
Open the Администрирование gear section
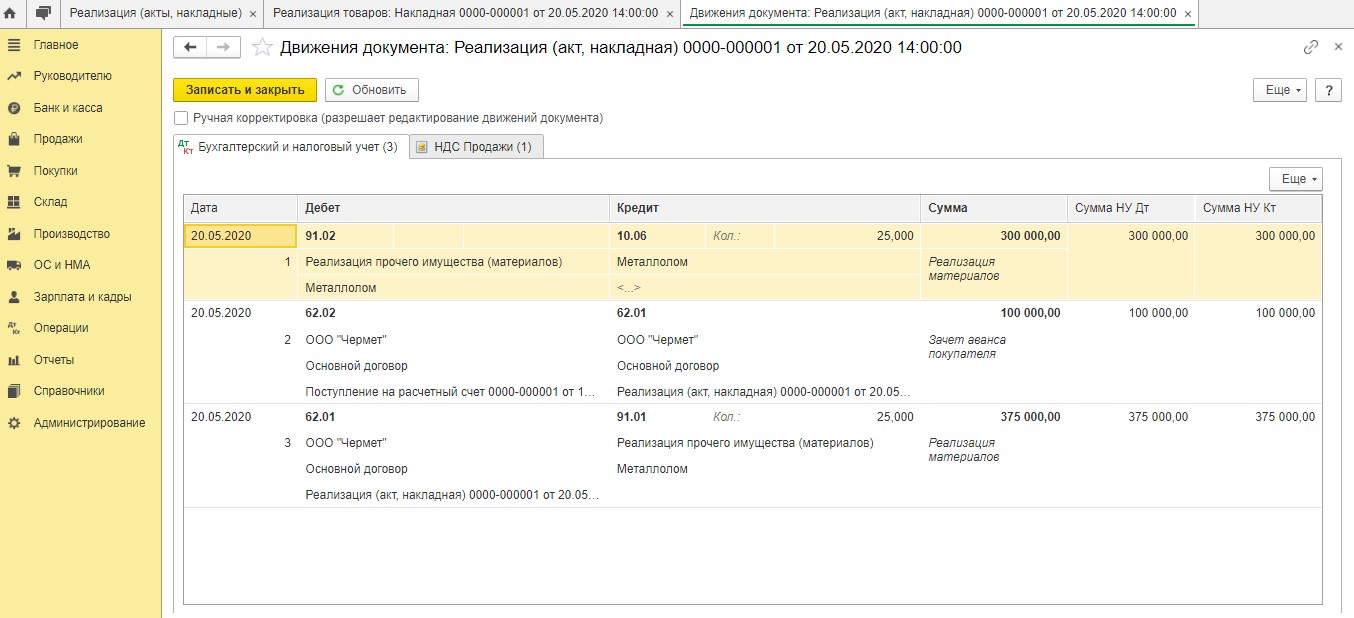click(x=89, y=423)
